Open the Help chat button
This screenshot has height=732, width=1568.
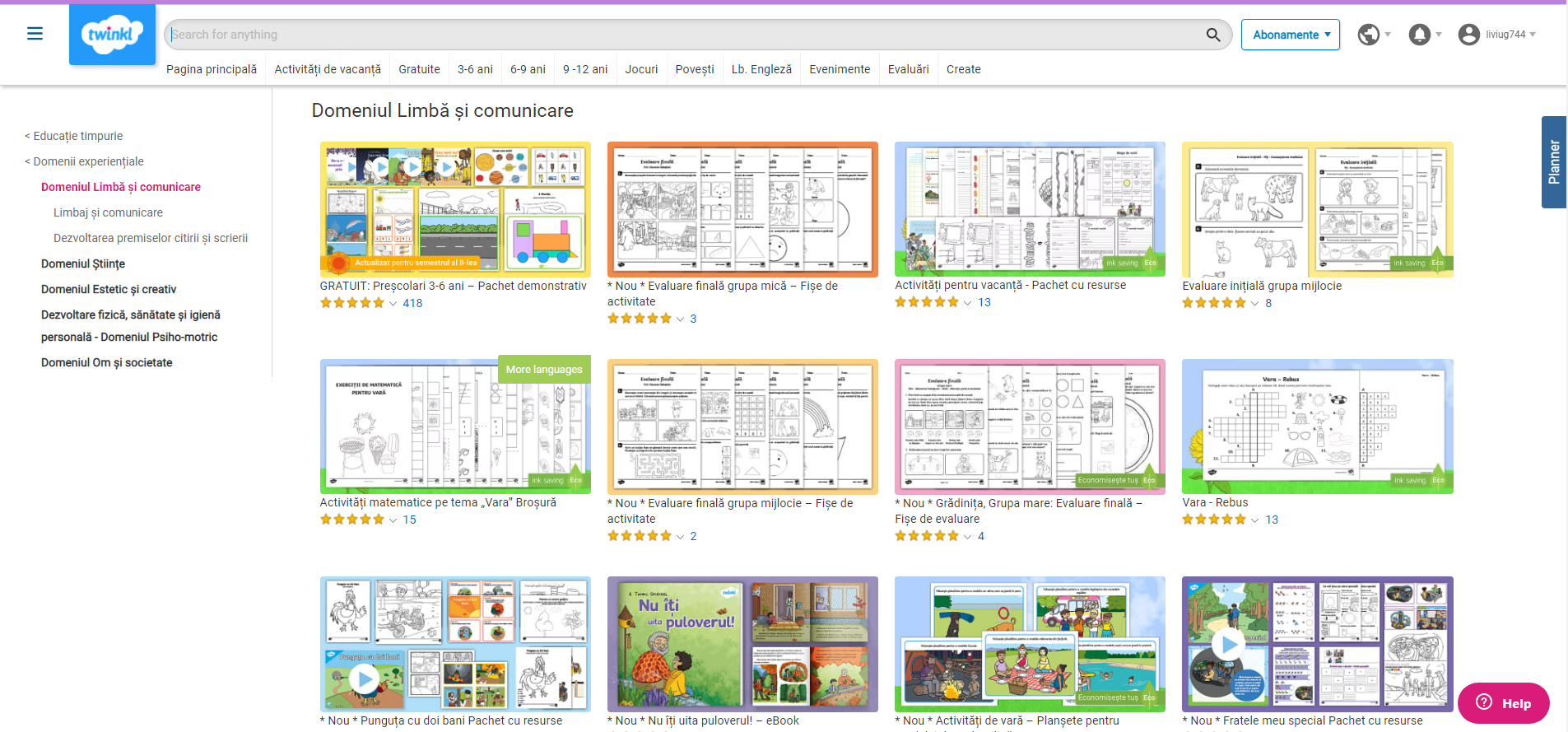pyautogui.click(x=1503, y=703)
